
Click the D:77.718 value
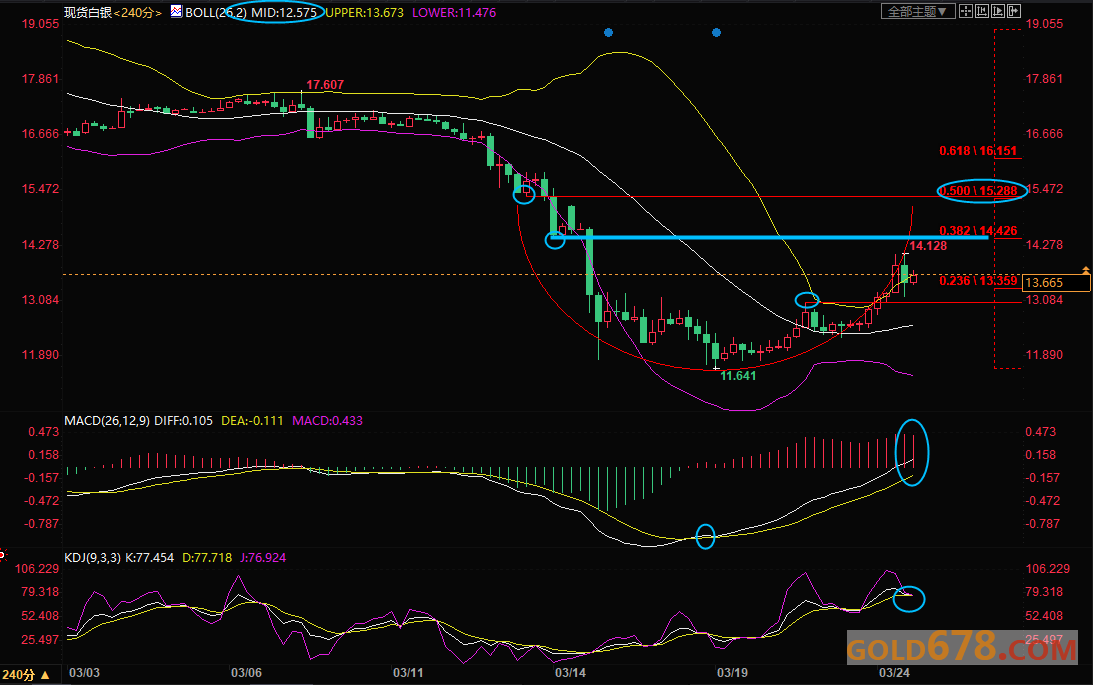click(x=207, y=558)
